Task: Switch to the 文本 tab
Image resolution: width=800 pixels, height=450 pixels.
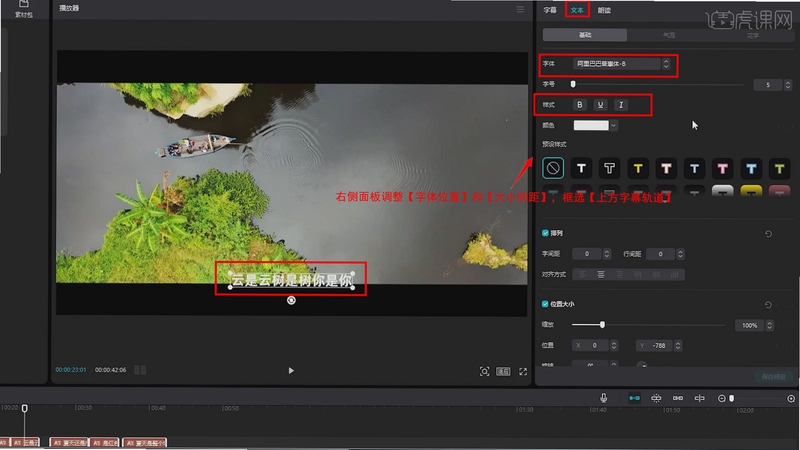Action: (577, 10)
